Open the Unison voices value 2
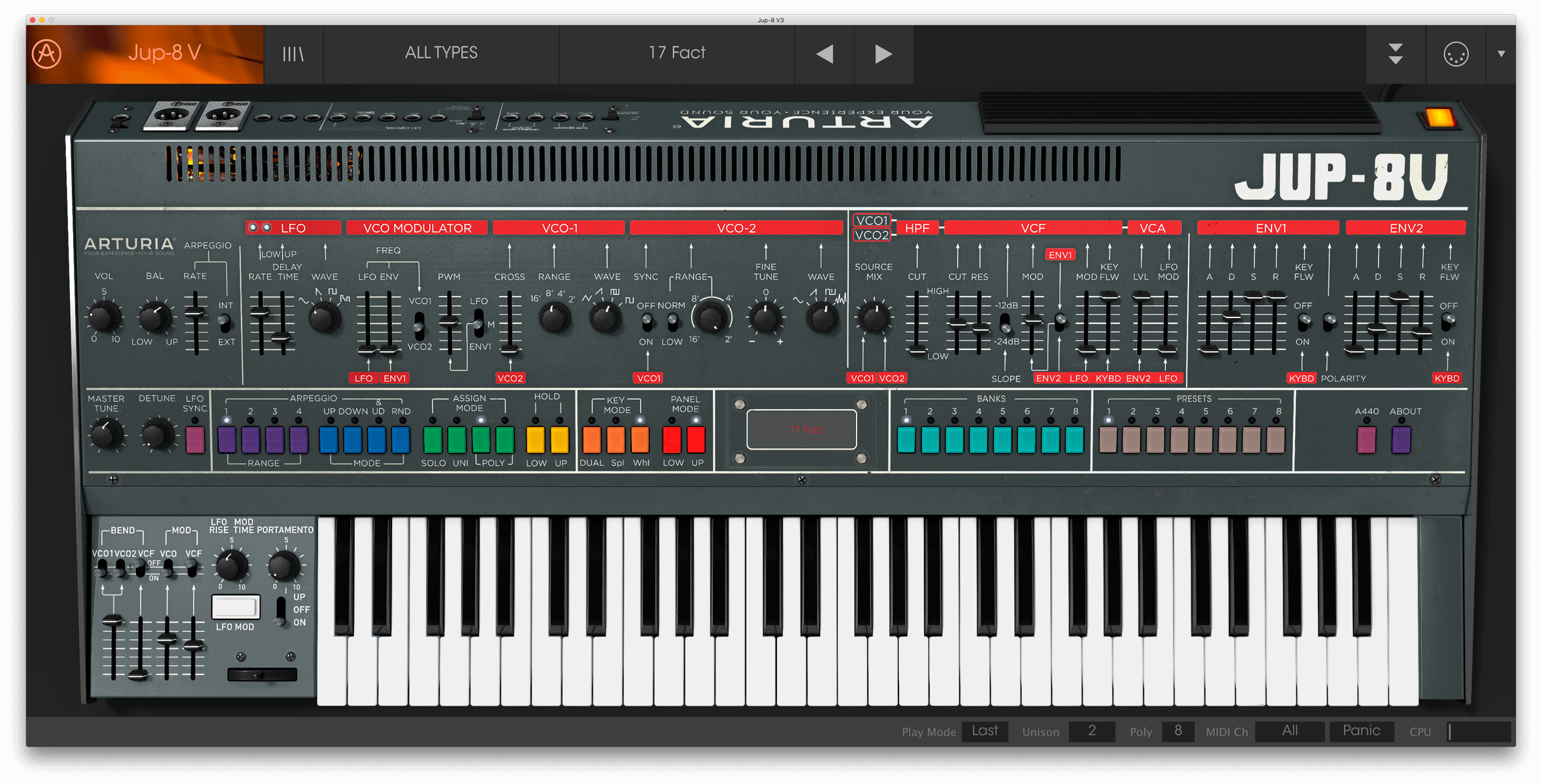The width and height of the screenshot is (1542, 784). click(1092, 731)
